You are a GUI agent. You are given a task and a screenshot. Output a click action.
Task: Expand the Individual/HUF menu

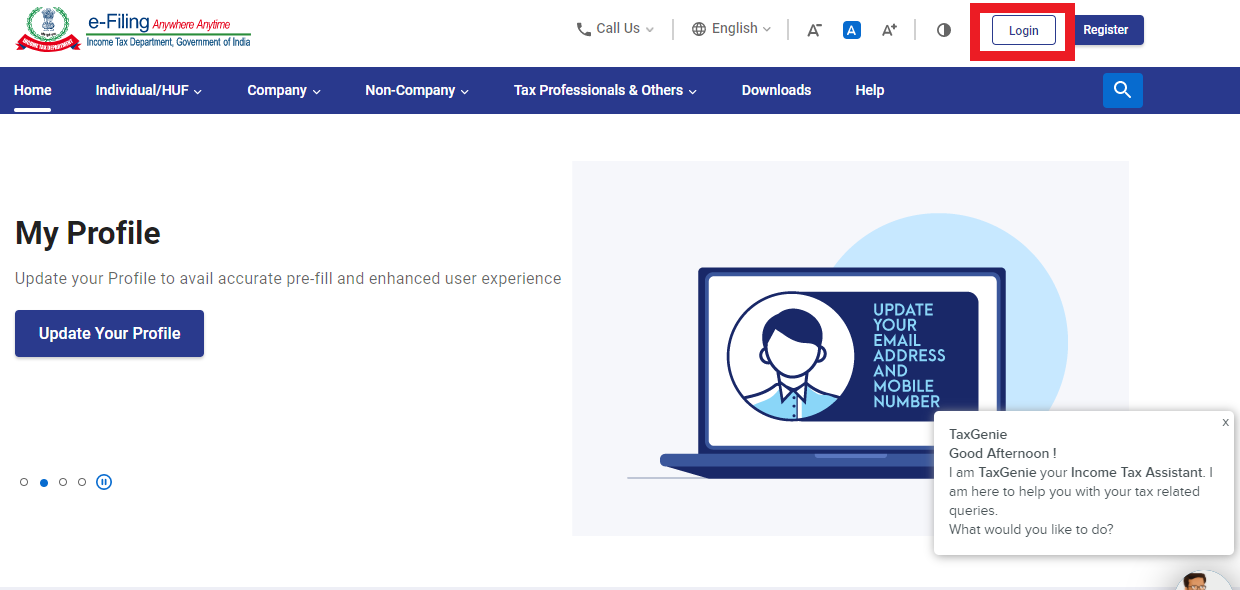[149, 90]
